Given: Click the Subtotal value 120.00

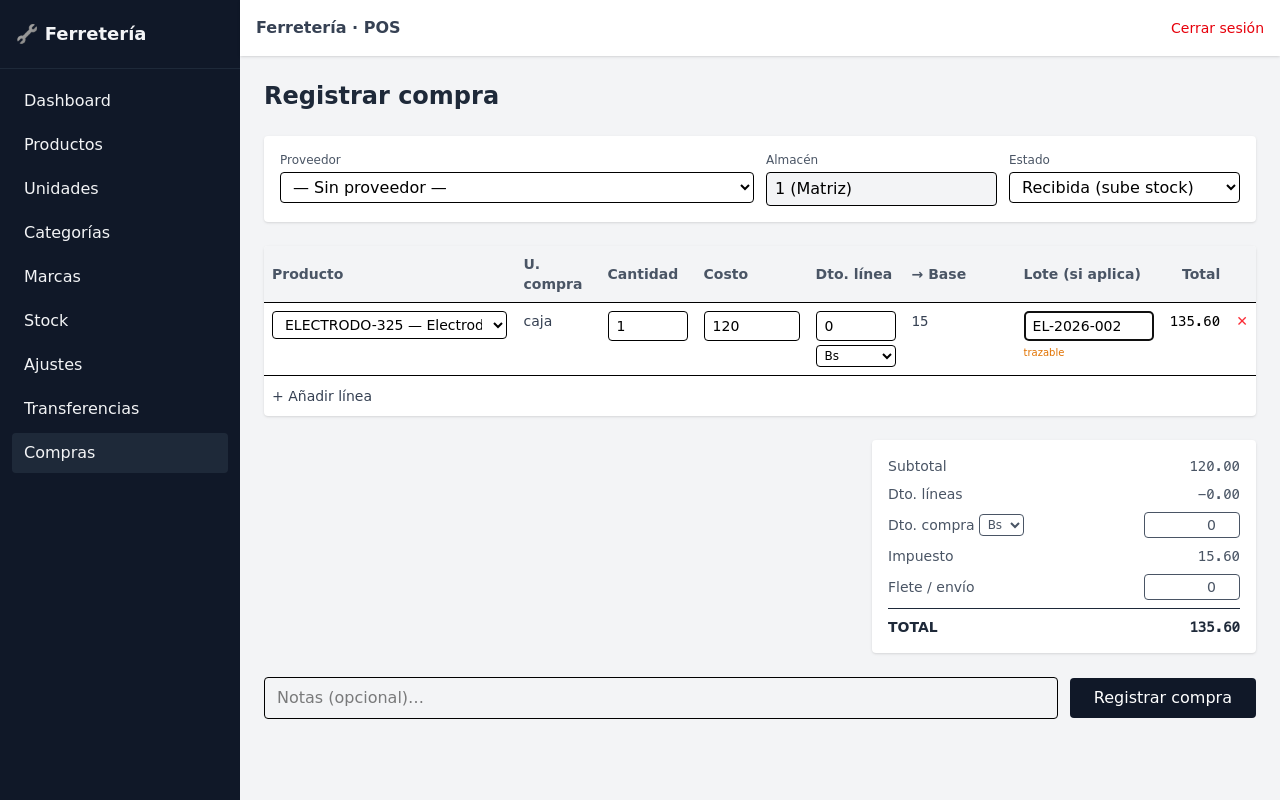Looking at the screenshot, I should pos(1215,466).
